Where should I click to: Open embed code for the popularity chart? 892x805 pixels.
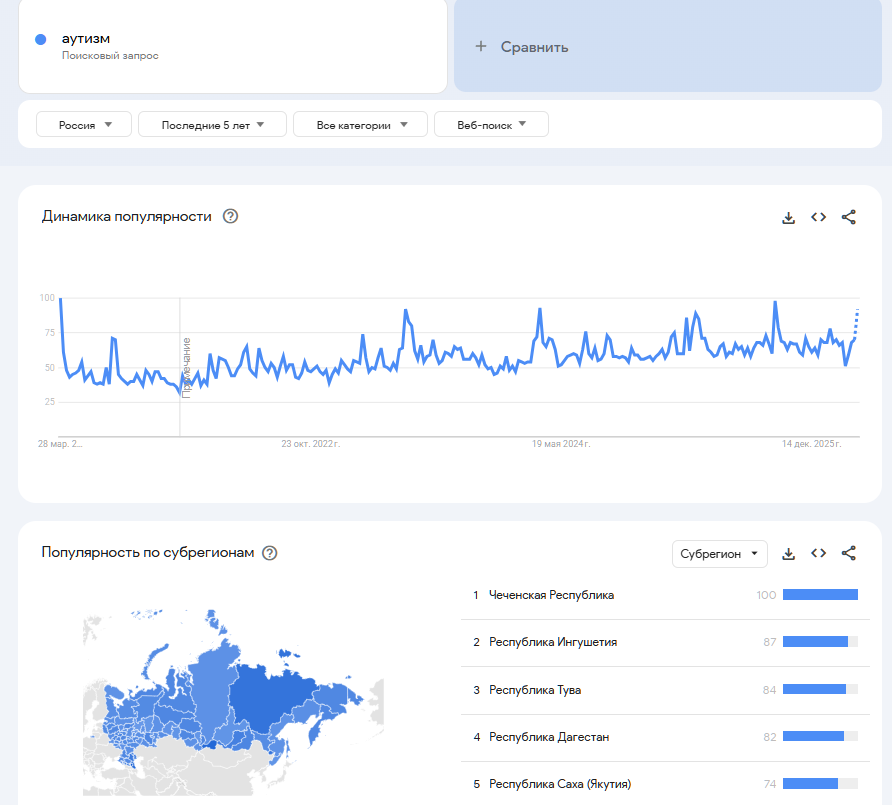click(x=818, y=217)
